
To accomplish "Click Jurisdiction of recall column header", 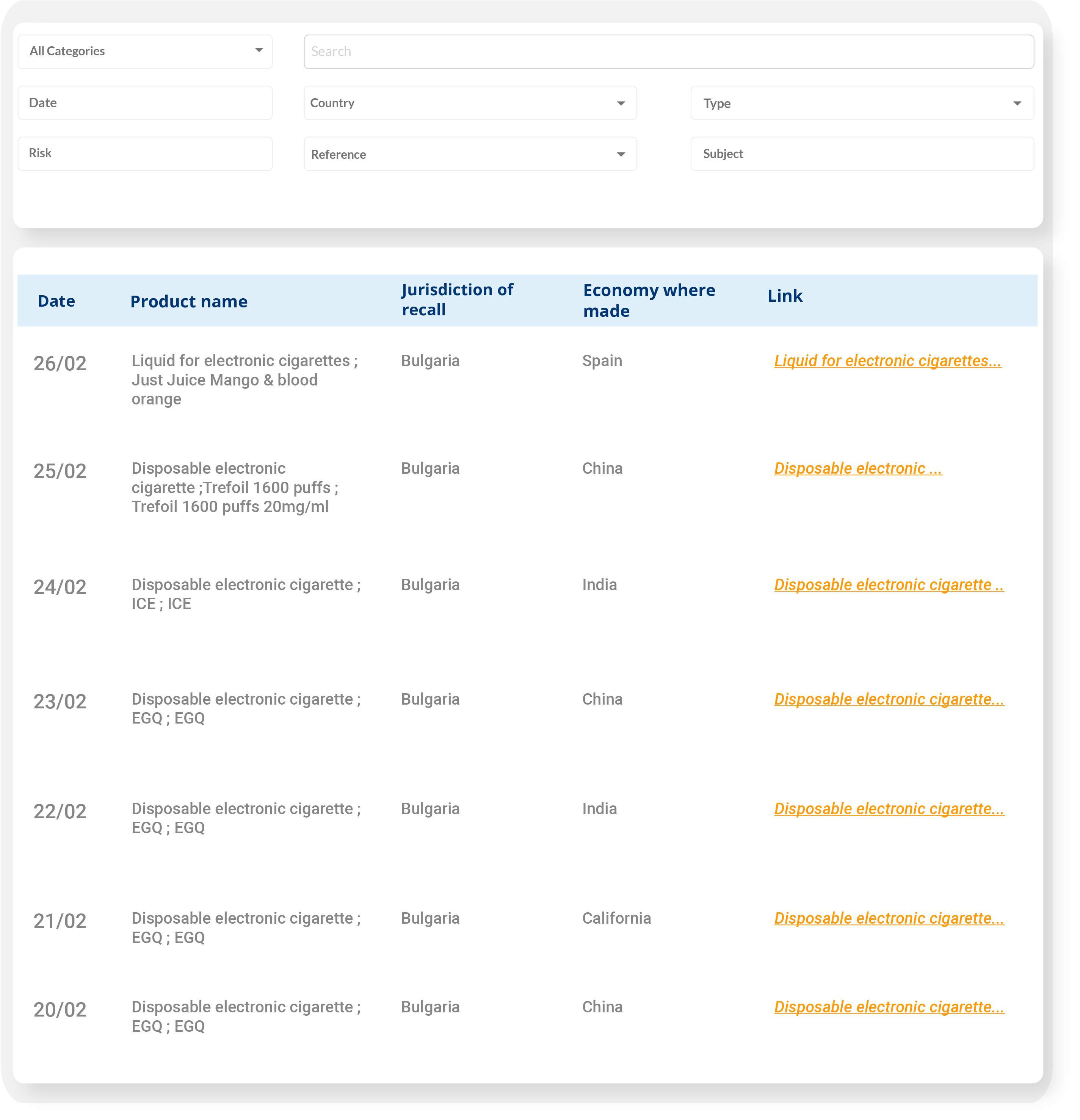I will click(457, 300).
